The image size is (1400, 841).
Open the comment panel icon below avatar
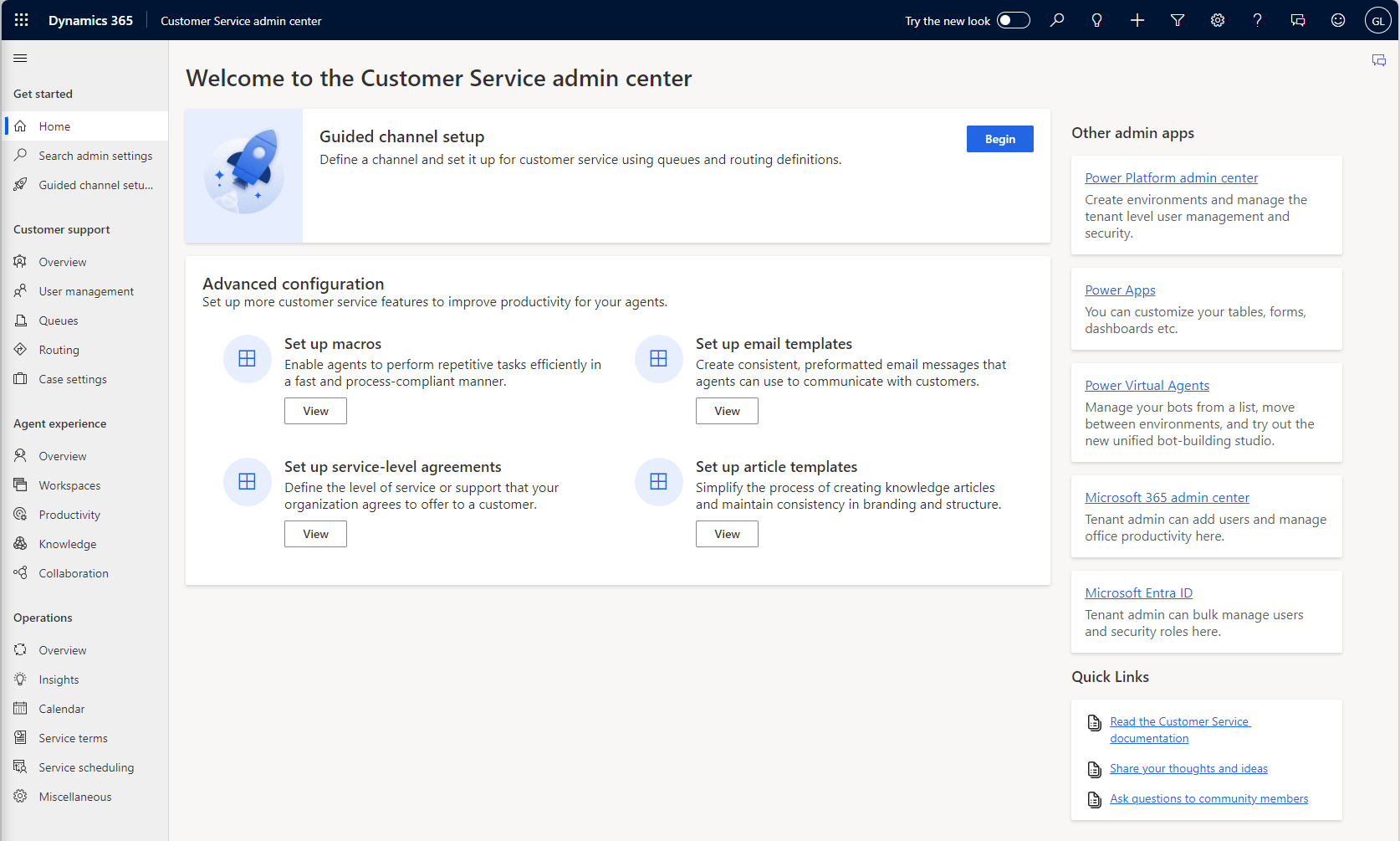pyautogui.click(x=1379, y=60)
